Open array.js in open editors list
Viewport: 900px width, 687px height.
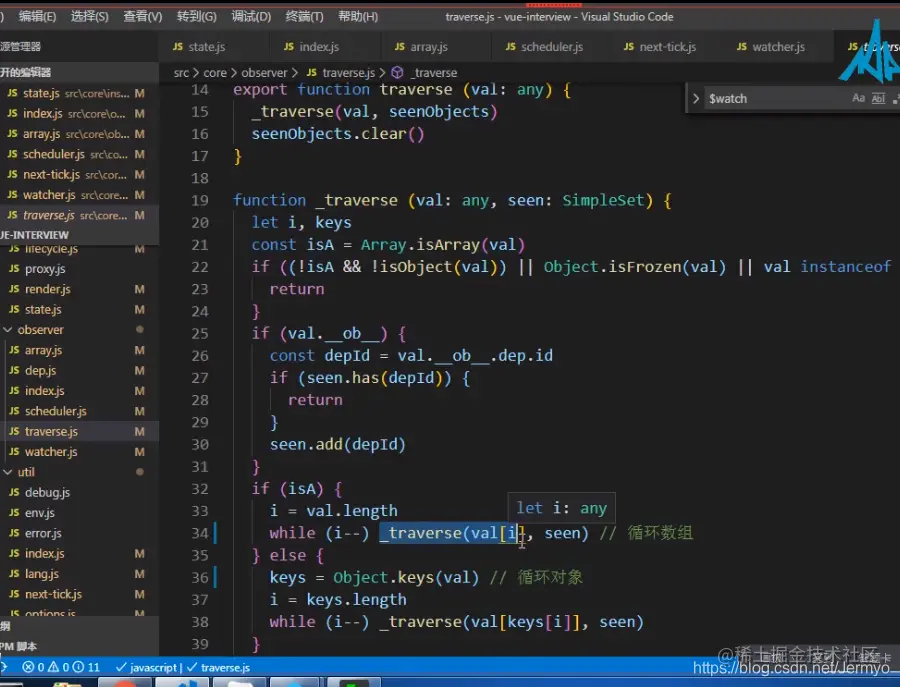click(79, 134)
